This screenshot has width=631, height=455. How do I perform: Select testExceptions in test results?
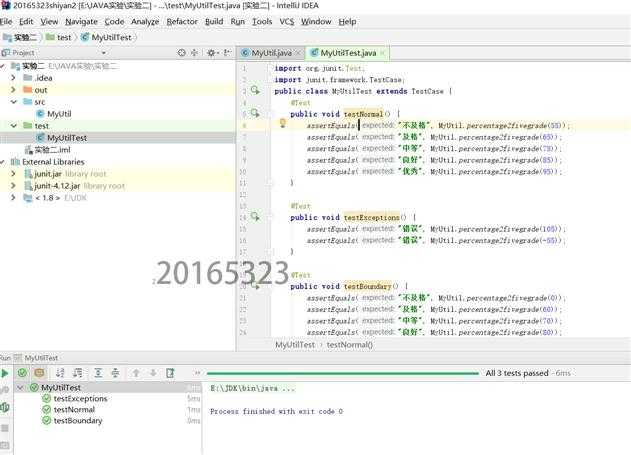(x=80, y=398)
